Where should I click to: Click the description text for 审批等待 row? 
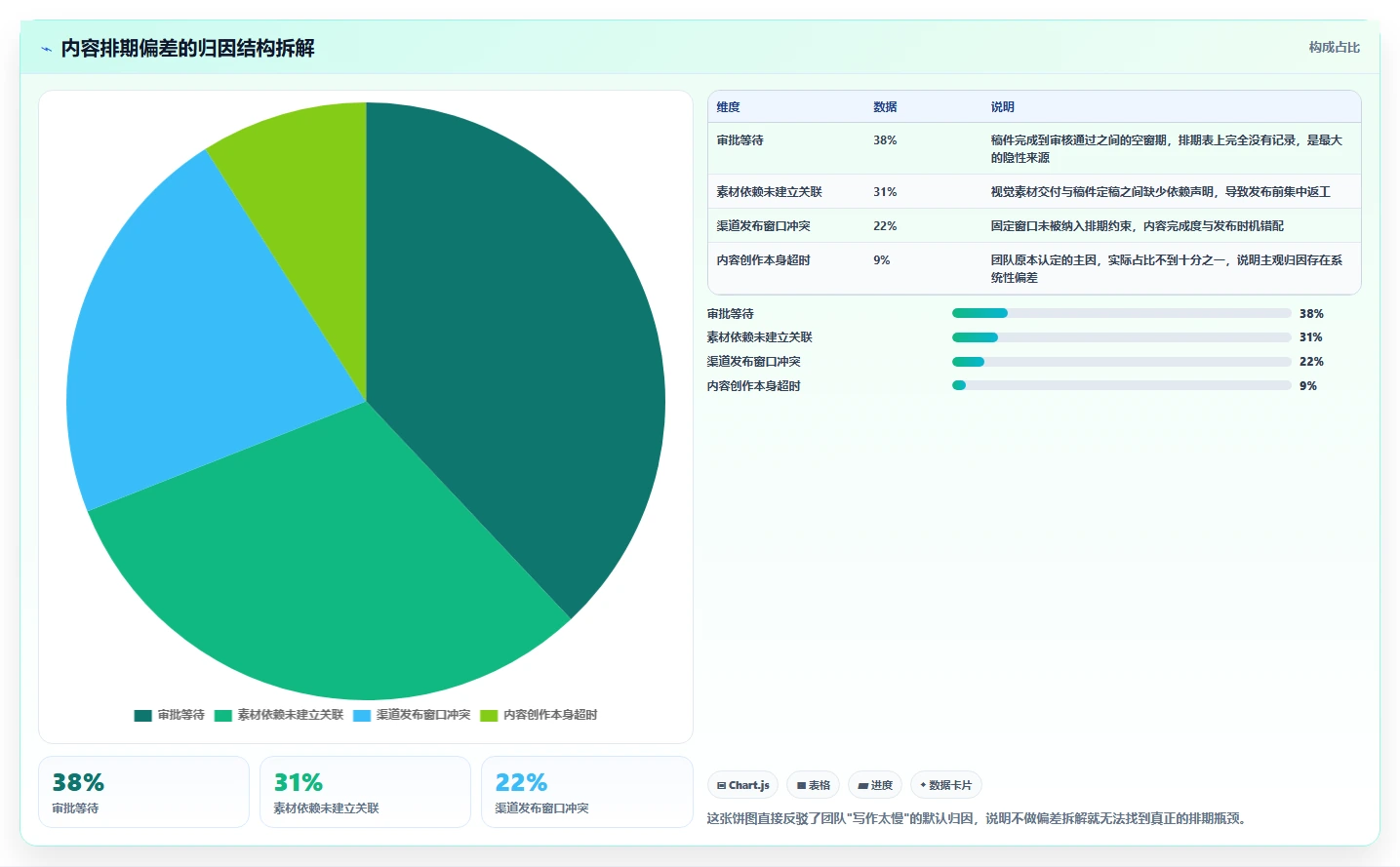pyautogui.click(x=1167, y=149)
